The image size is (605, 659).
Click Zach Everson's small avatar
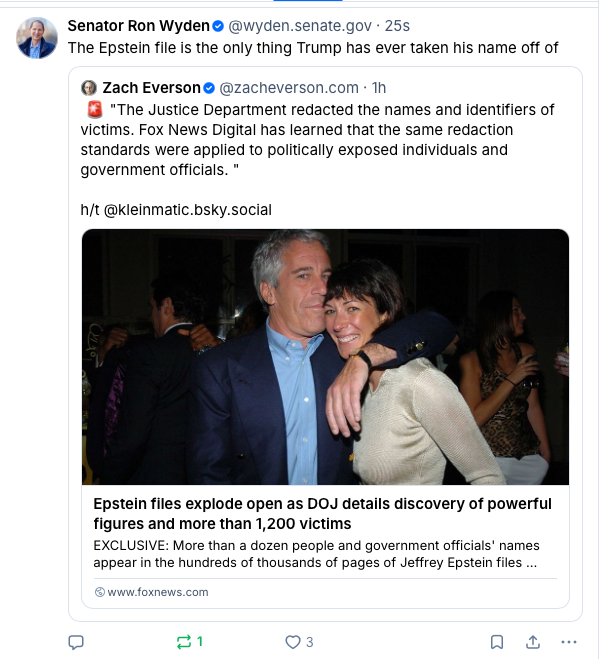tap(89, 88)
